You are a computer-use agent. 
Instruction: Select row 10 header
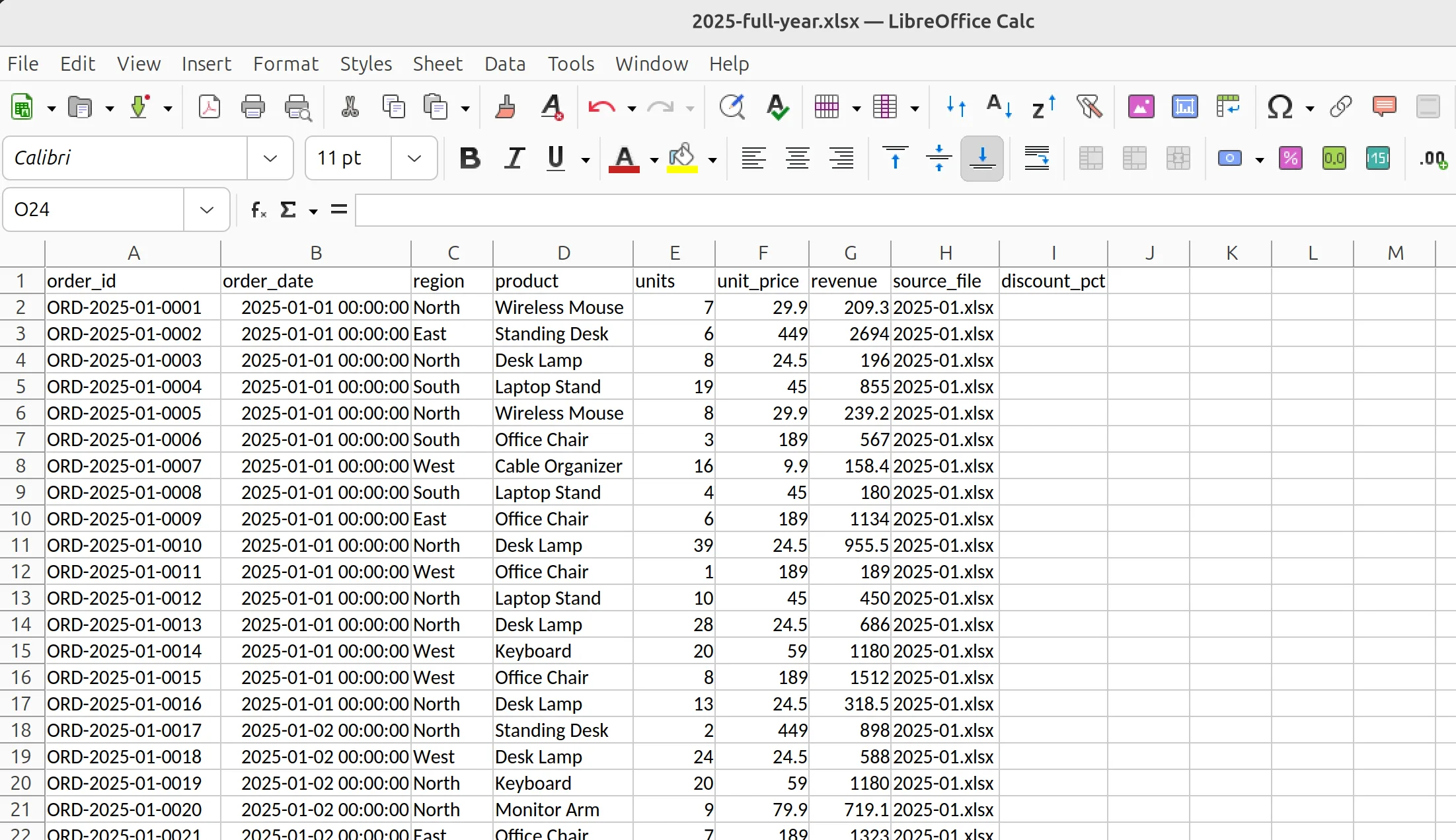[x=21, y=519]
